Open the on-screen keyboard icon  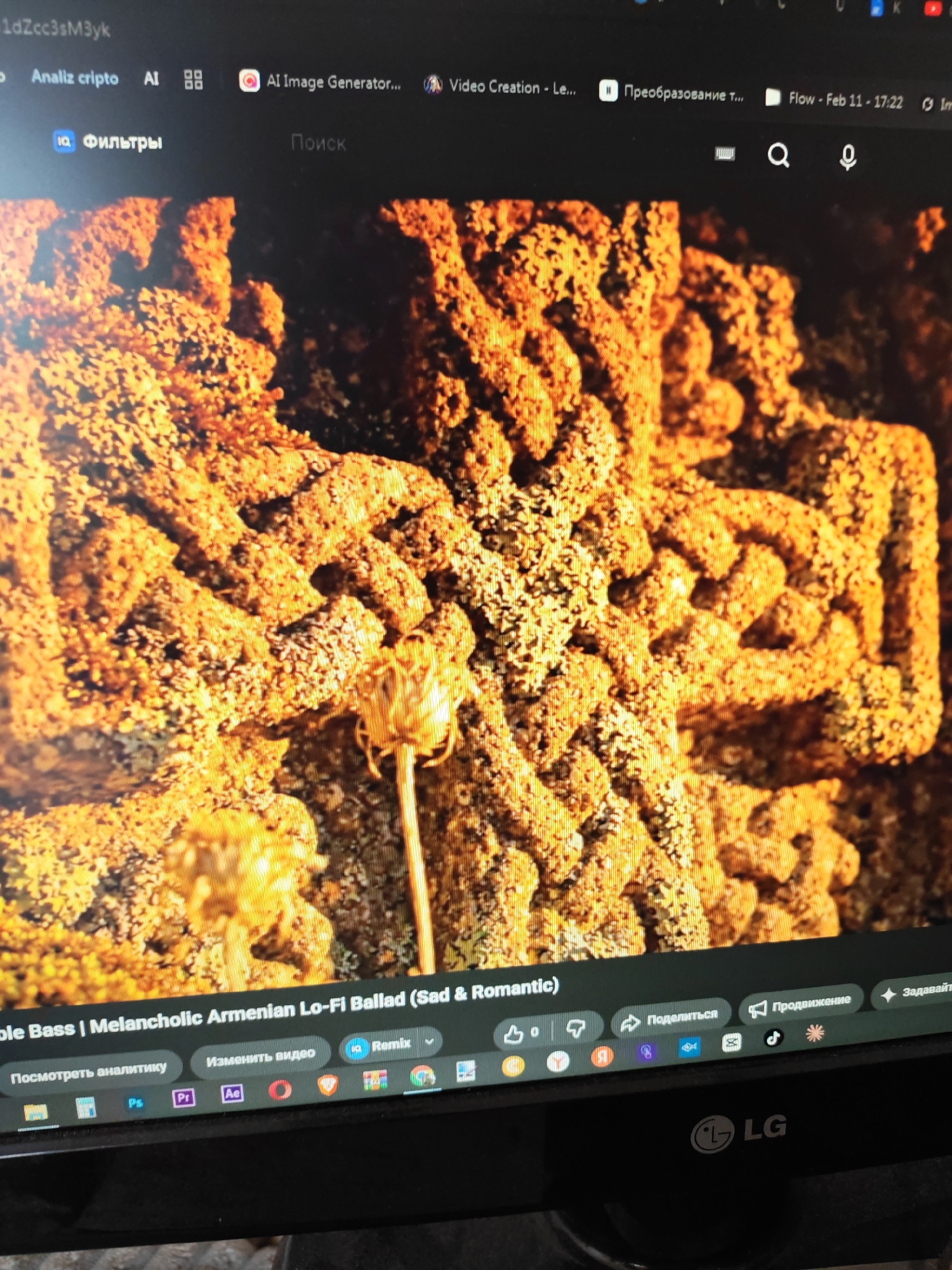(x=724, y=154)
